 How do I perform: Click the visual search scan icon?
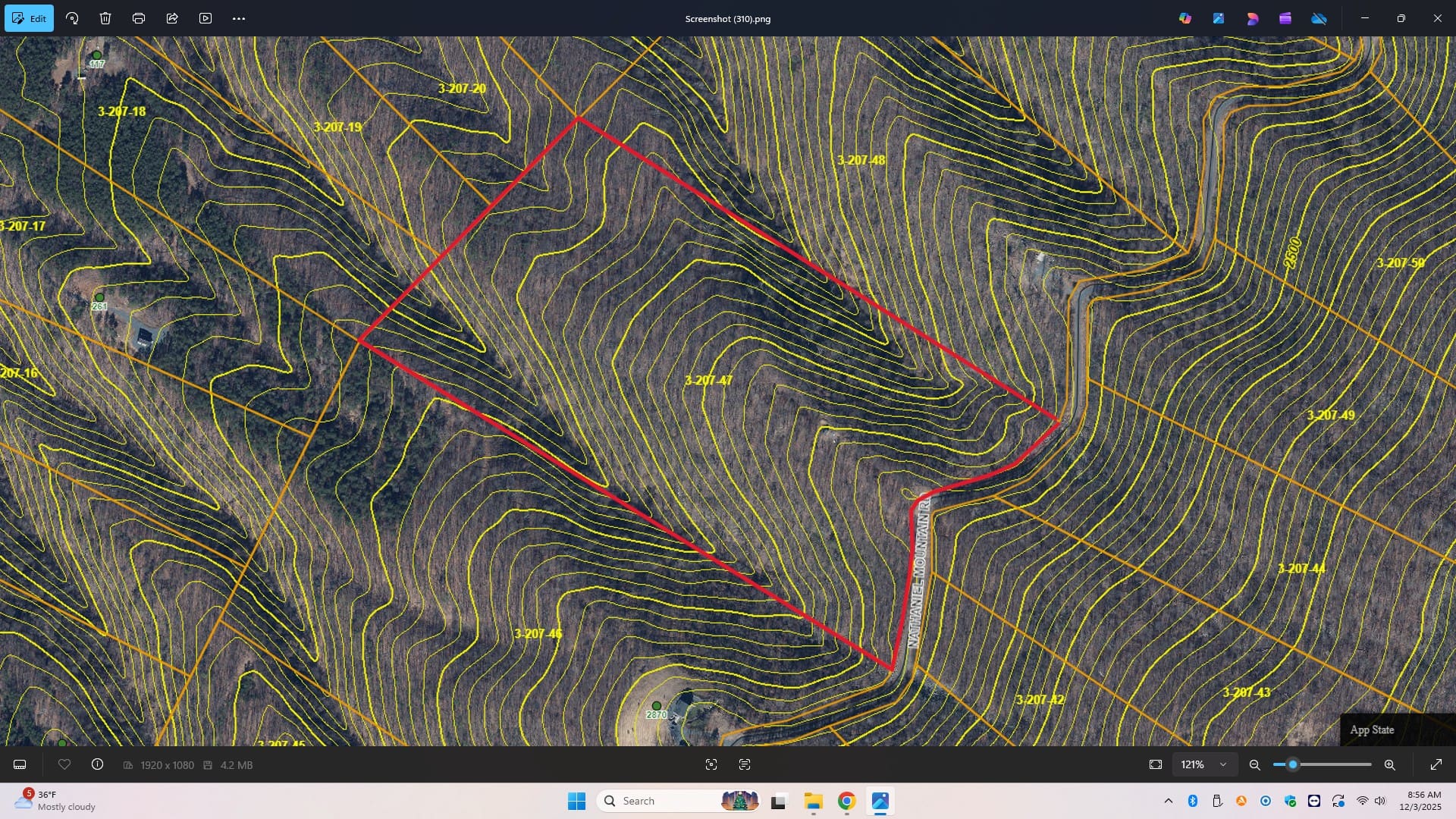(x=711, y=764)
